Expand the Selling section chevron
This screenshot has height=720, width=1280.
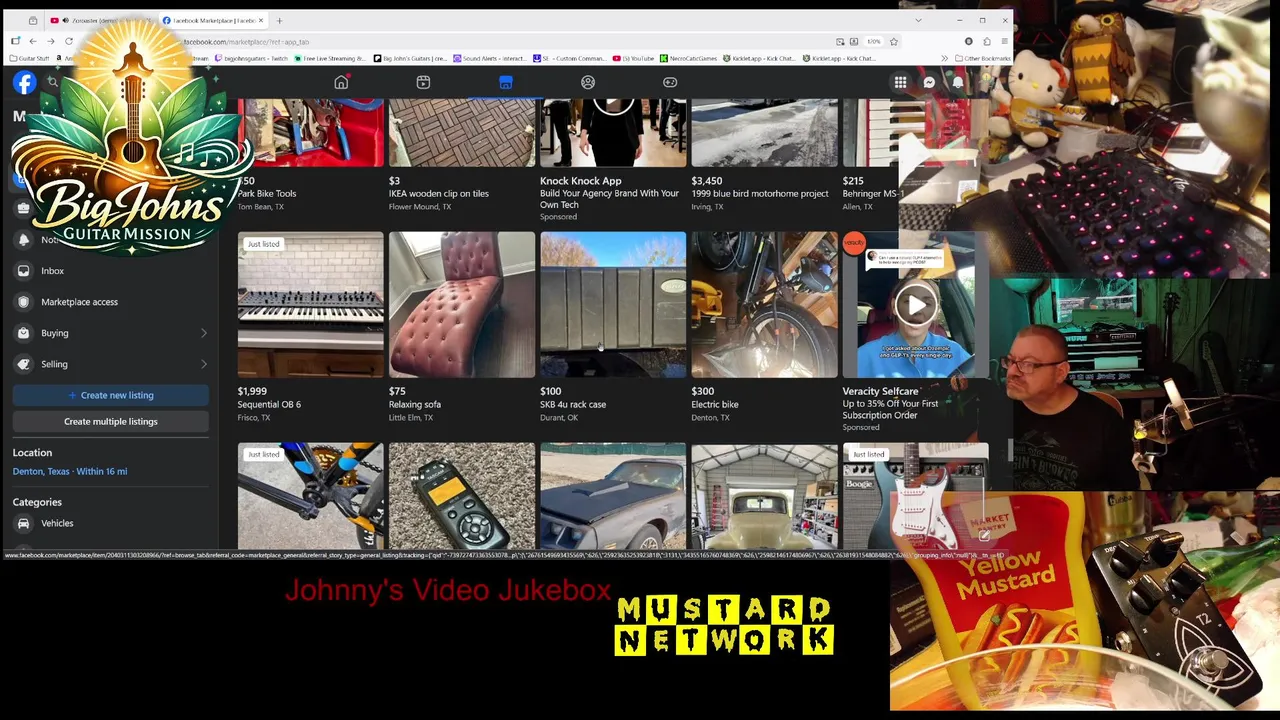pyautogui.click(x=204, y=364)
